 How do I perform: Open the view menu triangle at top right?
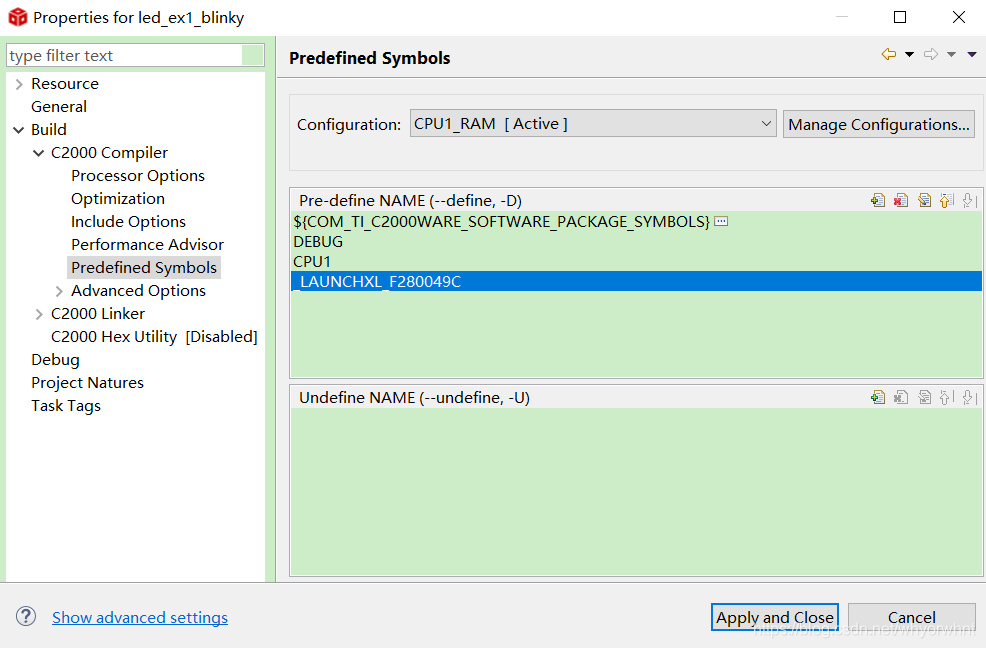click(x=972, y=55)
